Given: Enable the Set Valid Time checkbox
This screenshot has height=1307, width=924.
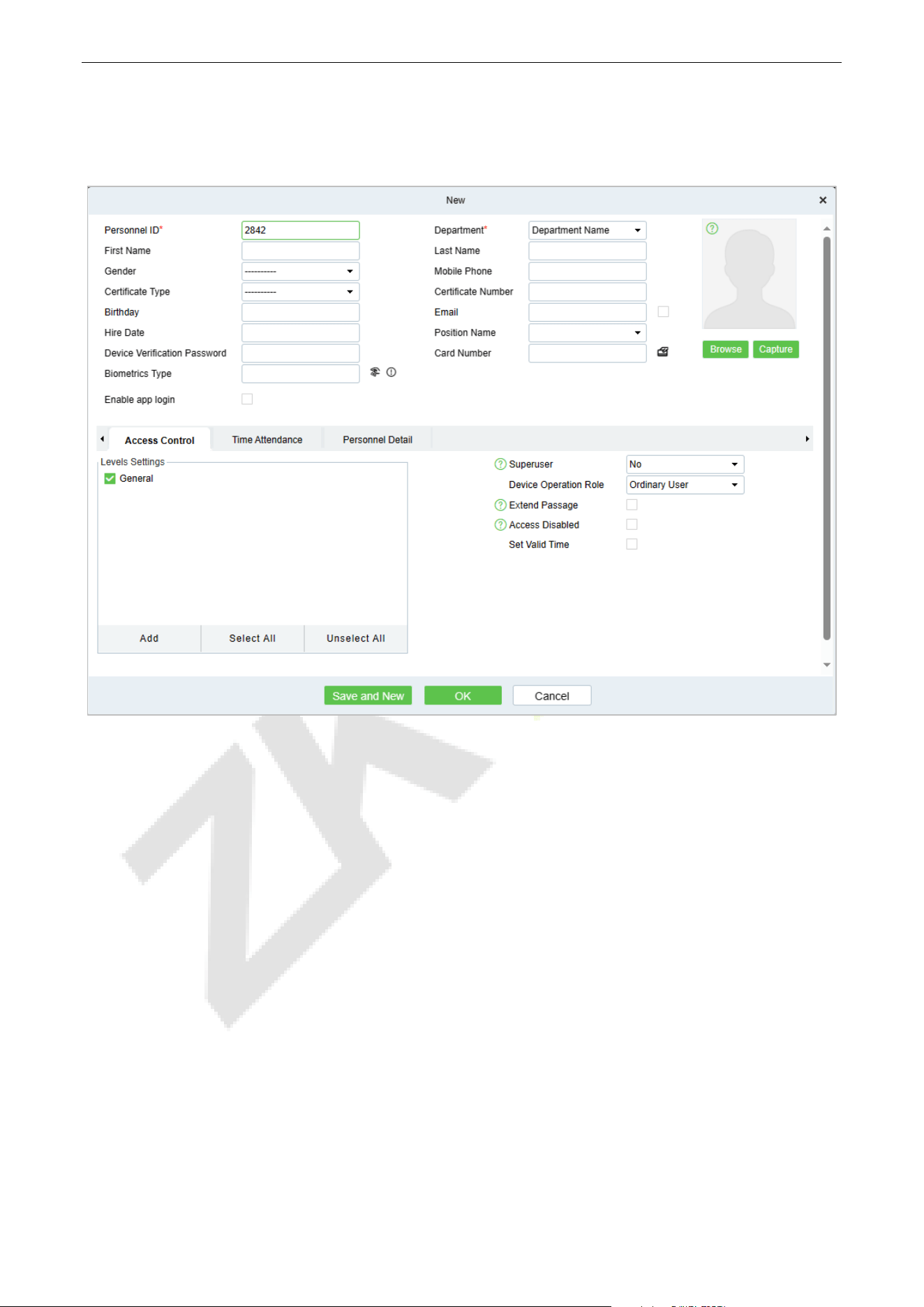Looking at the screenshot, I should (632, 544).
